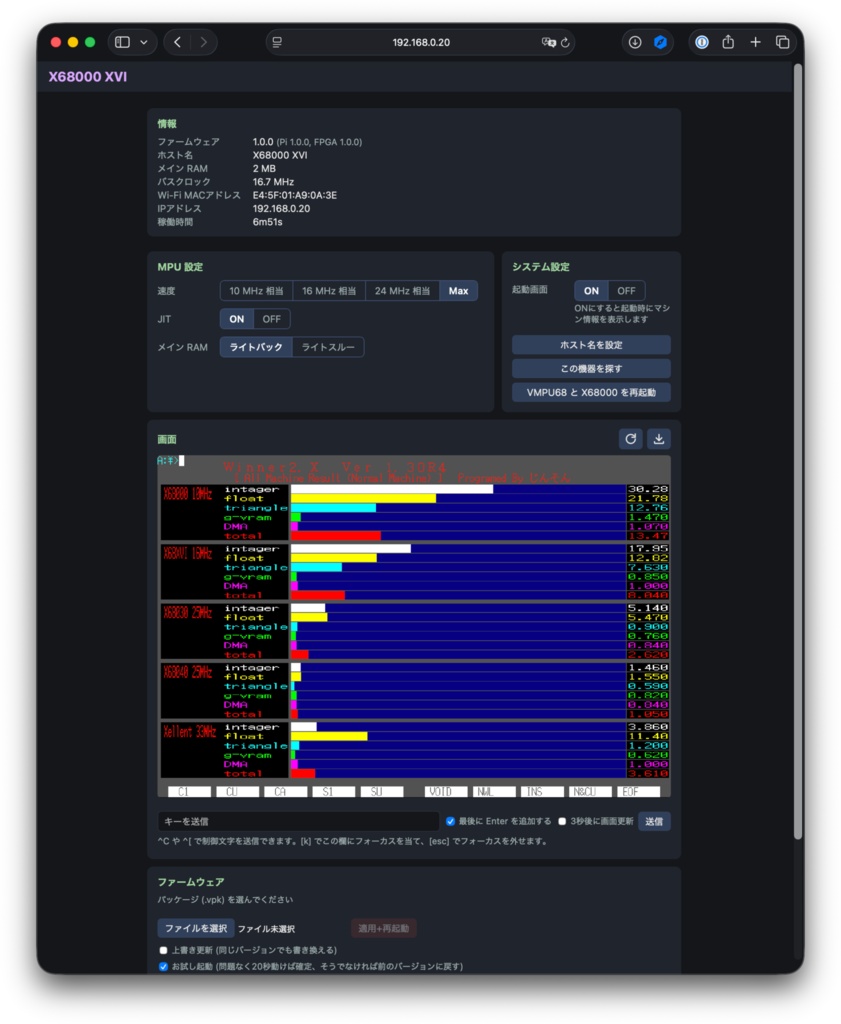Viewport: 841px width, 1024px height.
Task: Refresh the 画面 screen capture
Action: [x=631, y=439]
